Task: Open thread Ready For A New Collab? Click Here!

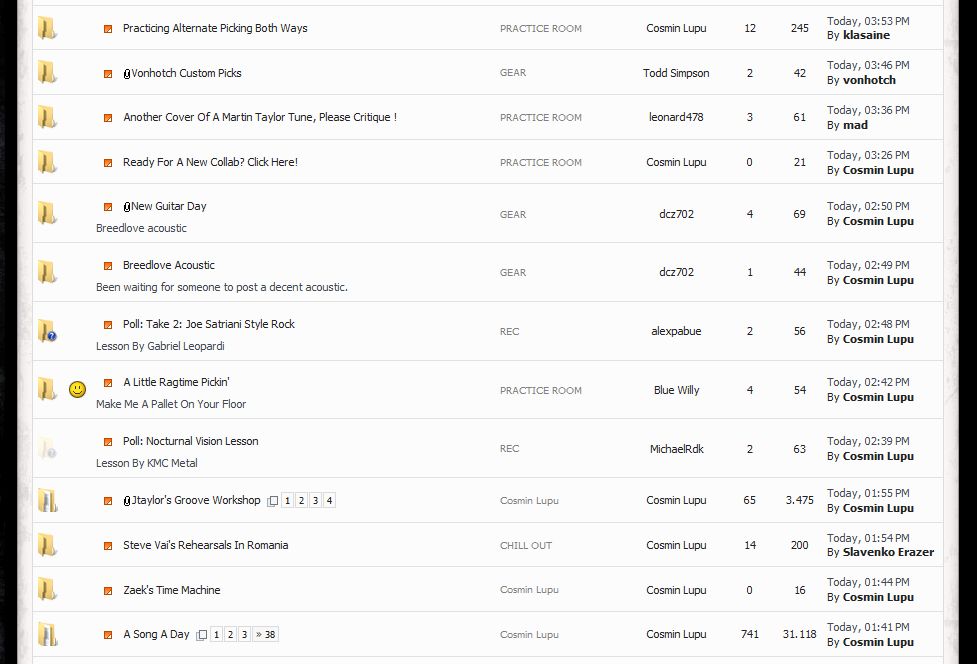Action: pyautogui.click(x=210, y=162)
